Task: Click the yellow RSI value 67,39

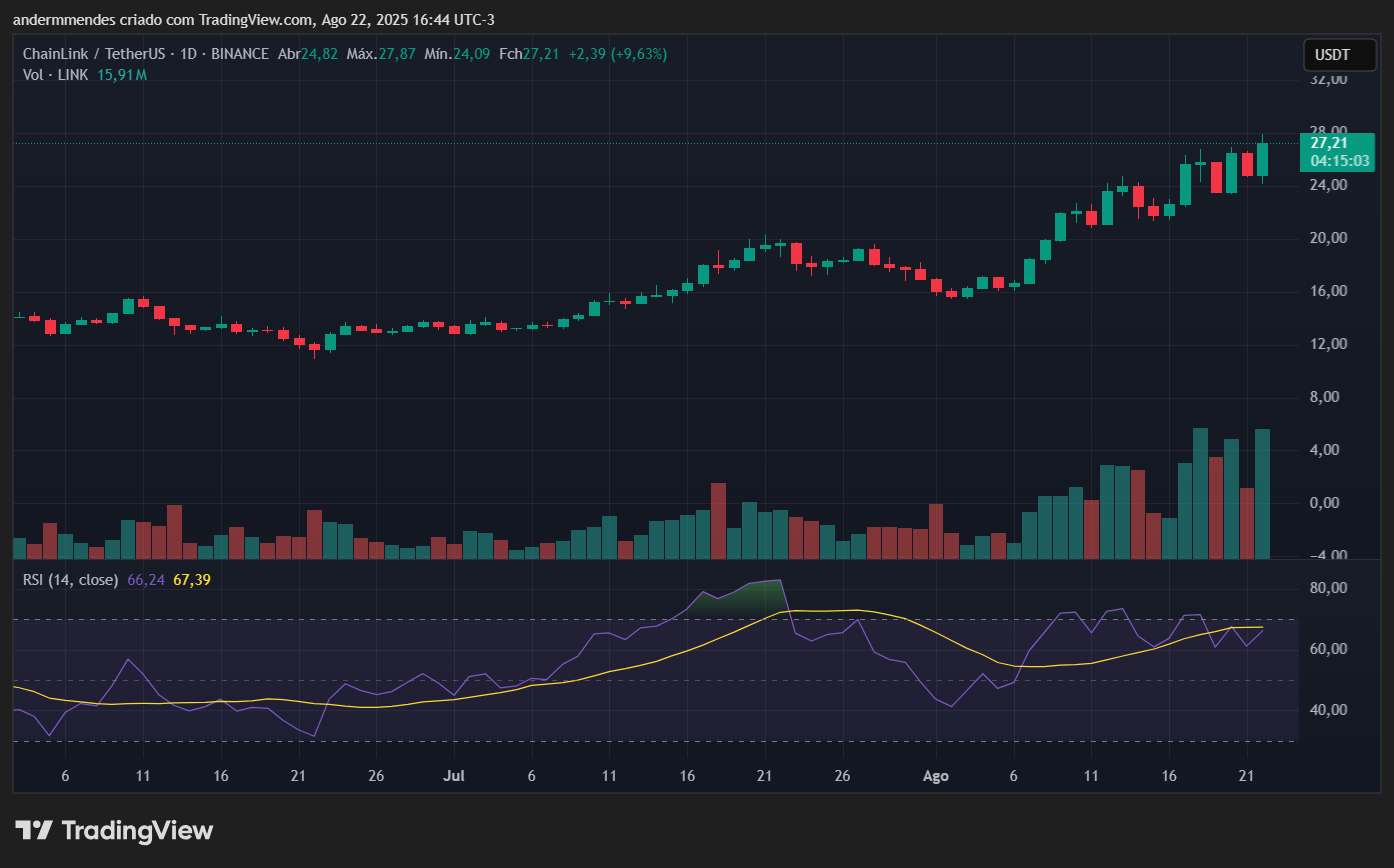Action: [x=193, y=579]
